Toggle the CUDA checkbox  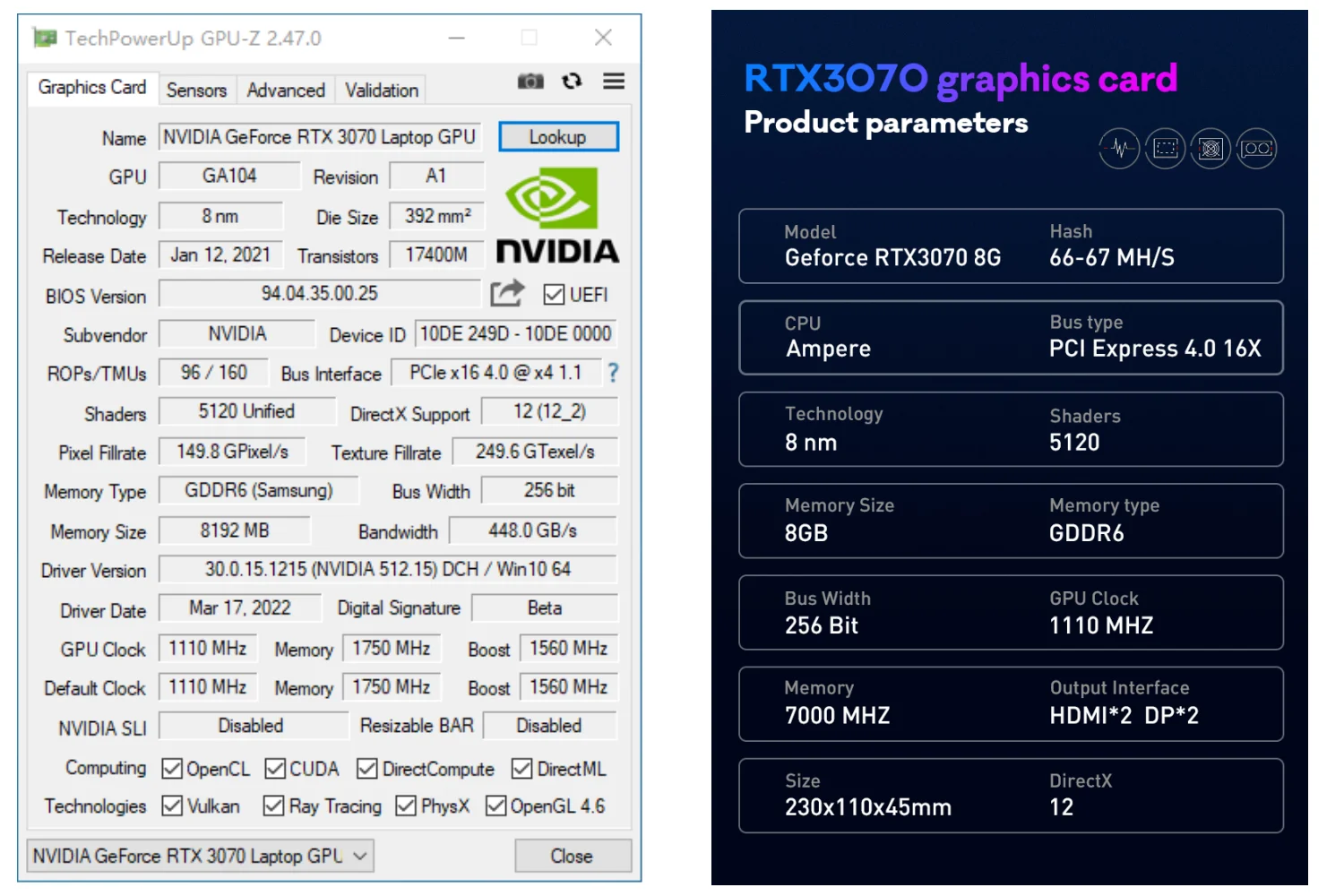[275, 769]
